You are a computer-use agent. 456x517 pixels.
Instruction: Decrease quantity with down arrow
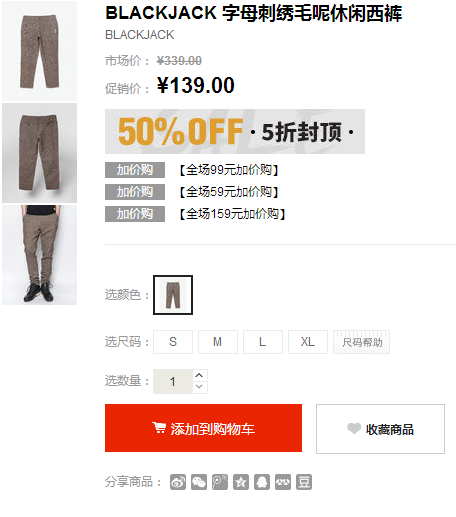tap(199, 387)
